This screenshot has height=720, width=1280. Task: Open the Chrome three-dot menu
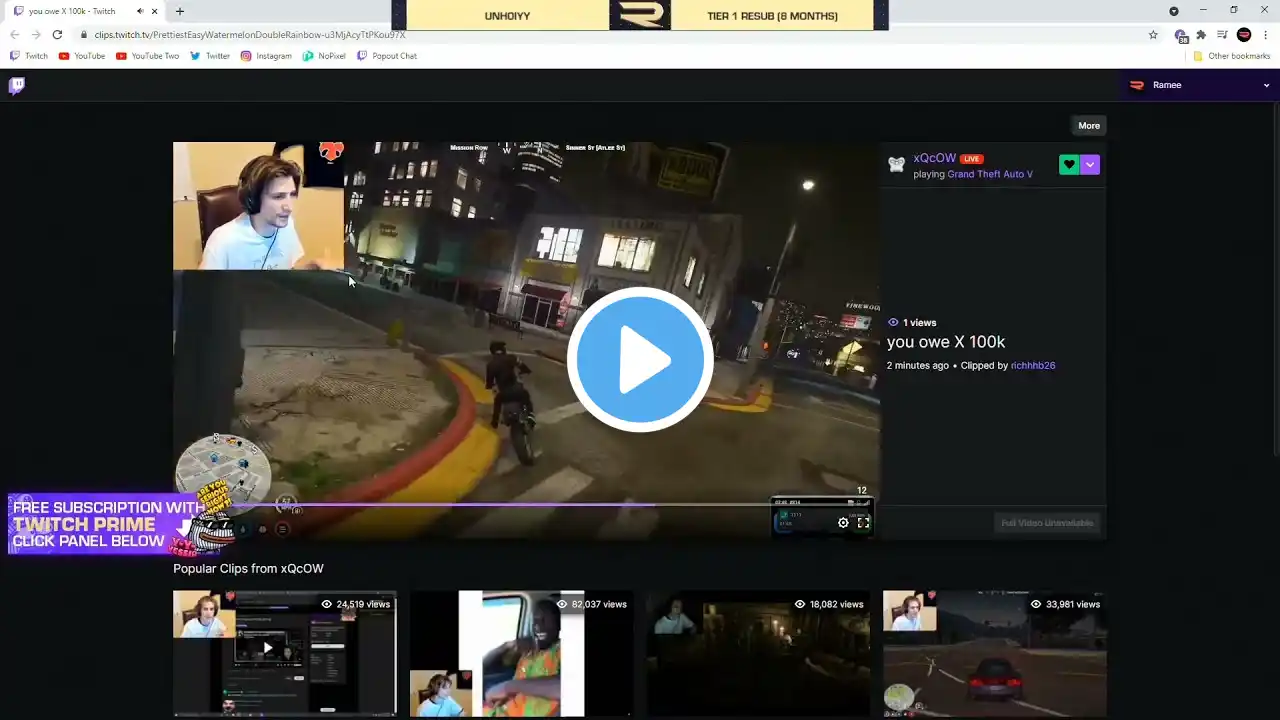tap(1265, 35)
